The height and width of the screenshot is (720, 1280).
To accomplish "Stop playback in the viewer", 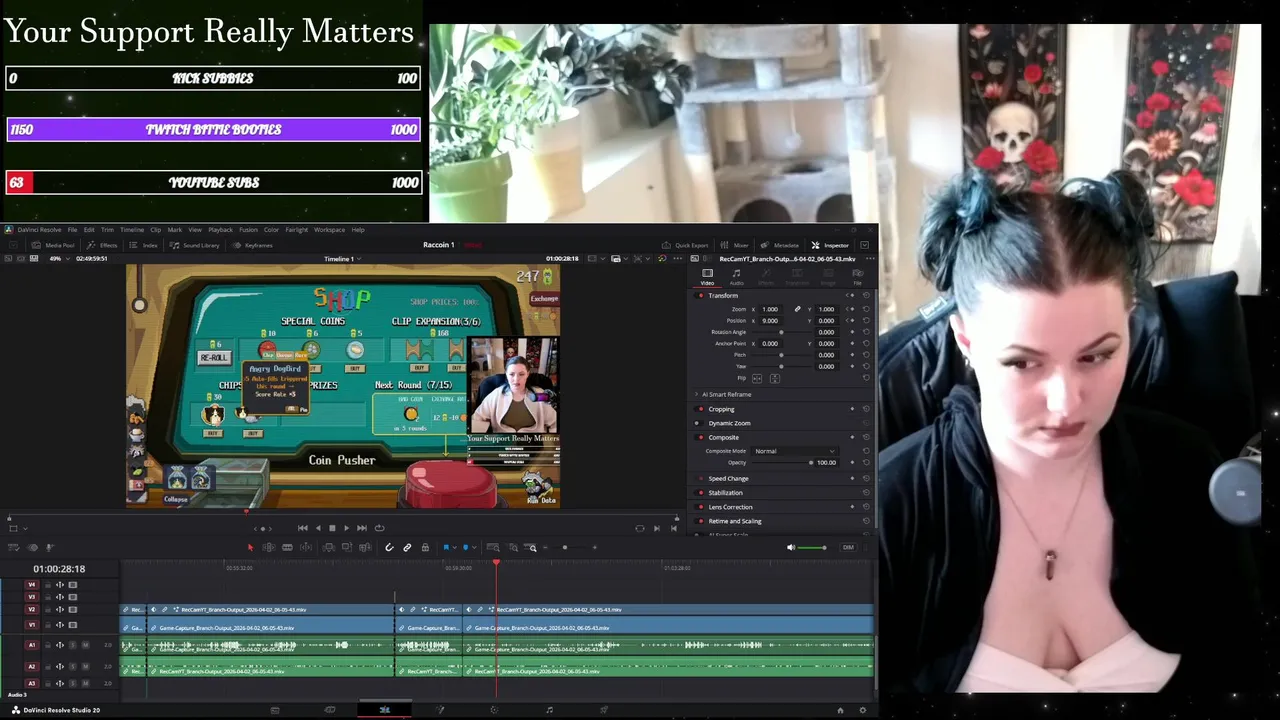I will point(332,528).
